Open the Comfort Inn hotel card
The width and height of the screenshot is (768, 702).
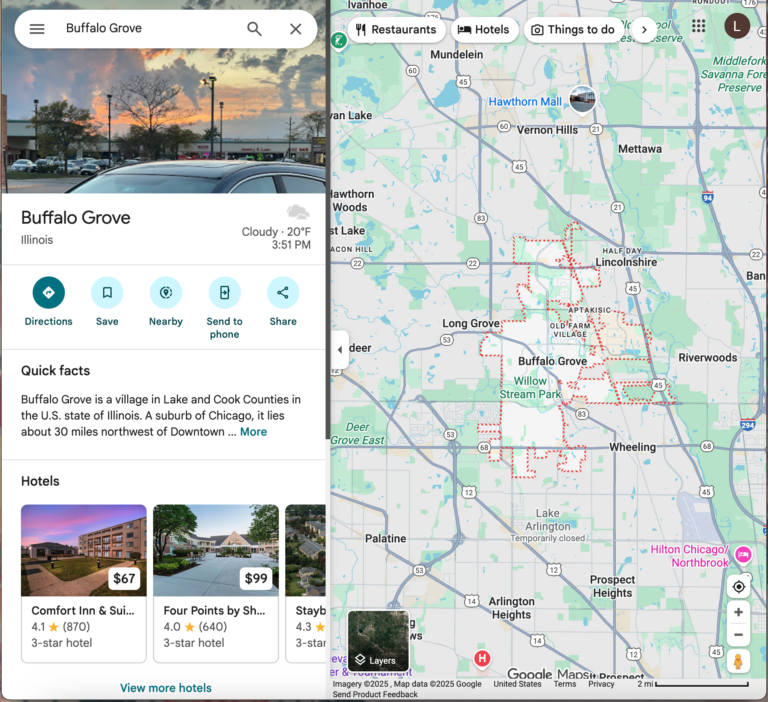84,582
